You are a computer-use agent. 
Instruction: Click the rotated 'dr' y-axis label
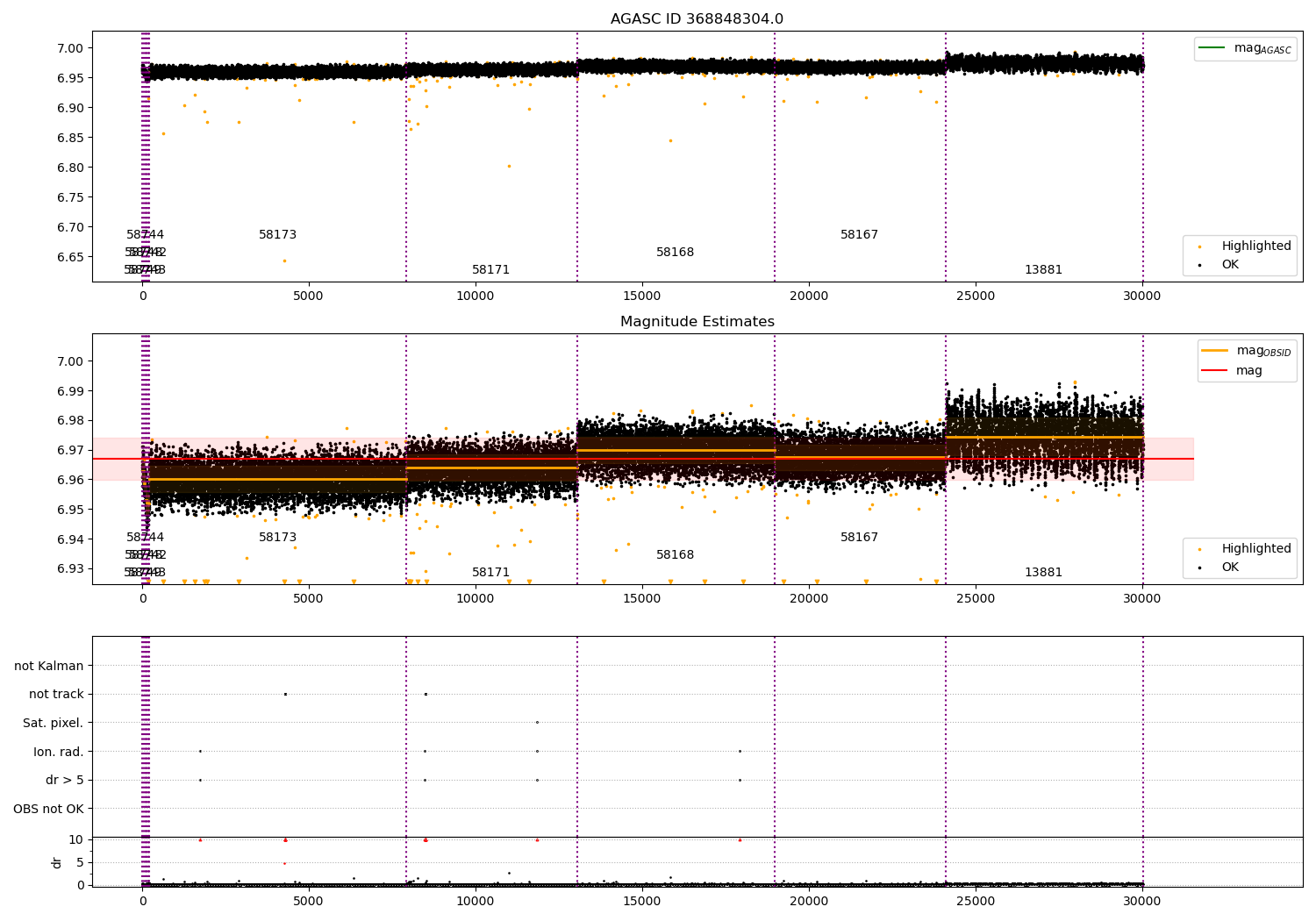click(x=57, y=862)
